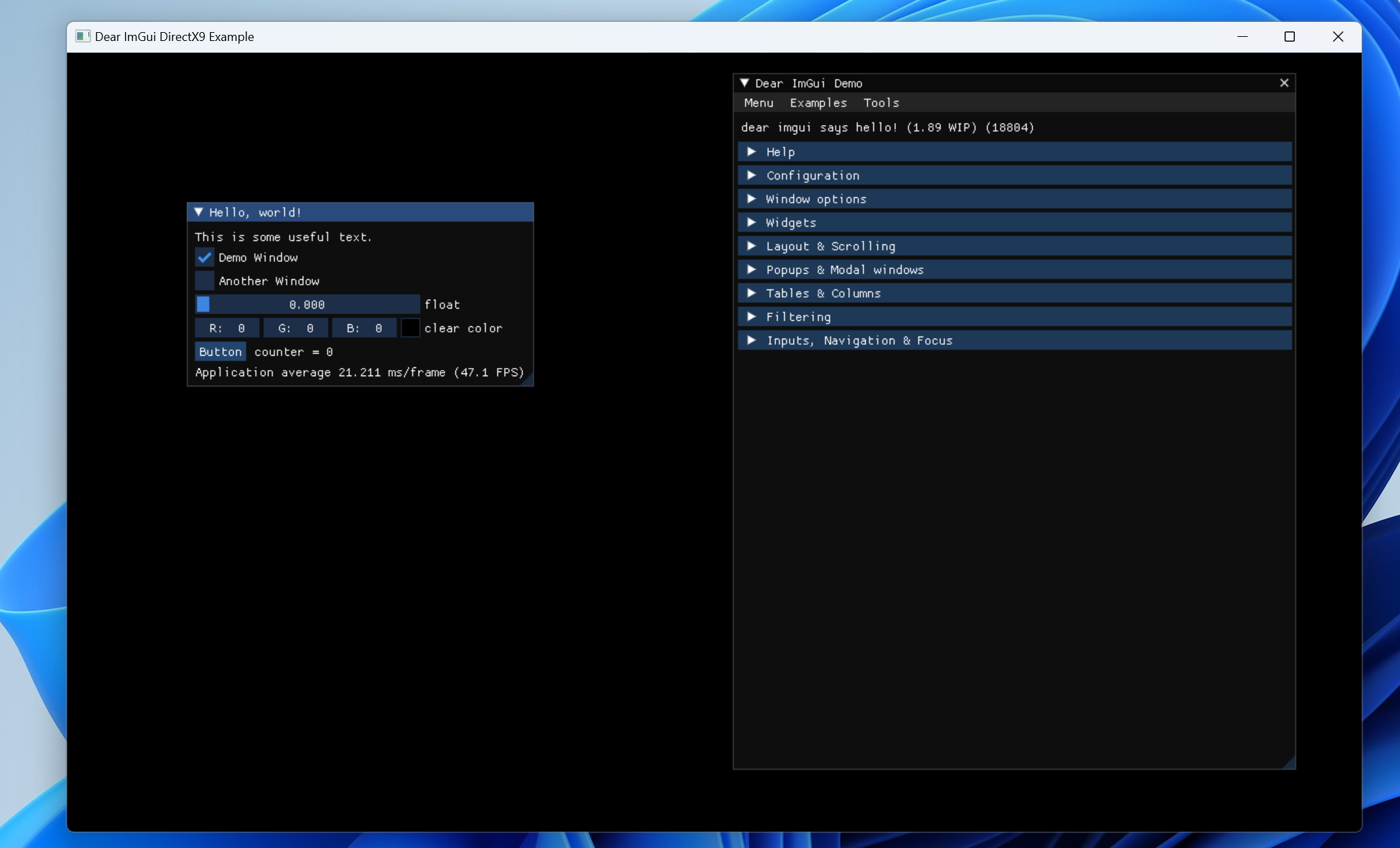
Task: Click the application icon in the title bar
Action: (x=83, y=36)
